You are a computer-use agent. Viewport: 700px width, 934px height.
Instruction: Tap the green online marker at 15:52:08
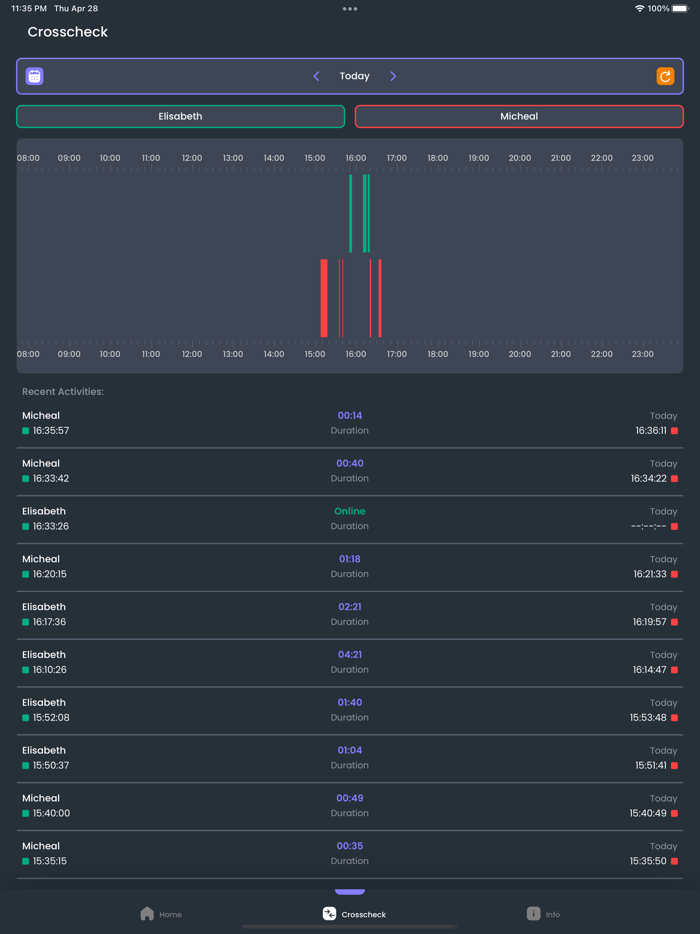tap(26, 718)
